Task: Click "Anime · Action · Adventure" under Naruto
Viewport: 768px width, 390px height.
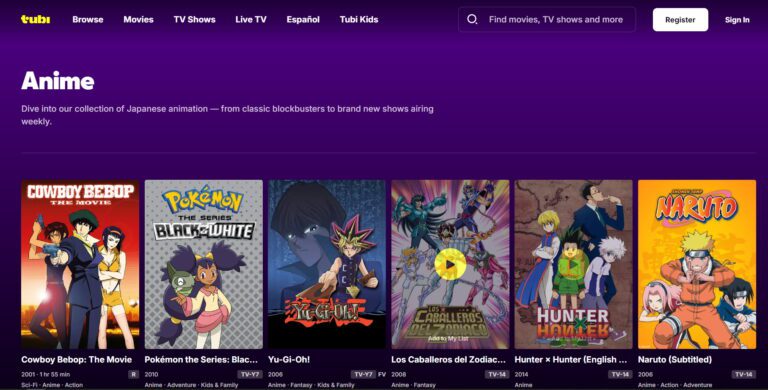Action: tap(675, 385)
